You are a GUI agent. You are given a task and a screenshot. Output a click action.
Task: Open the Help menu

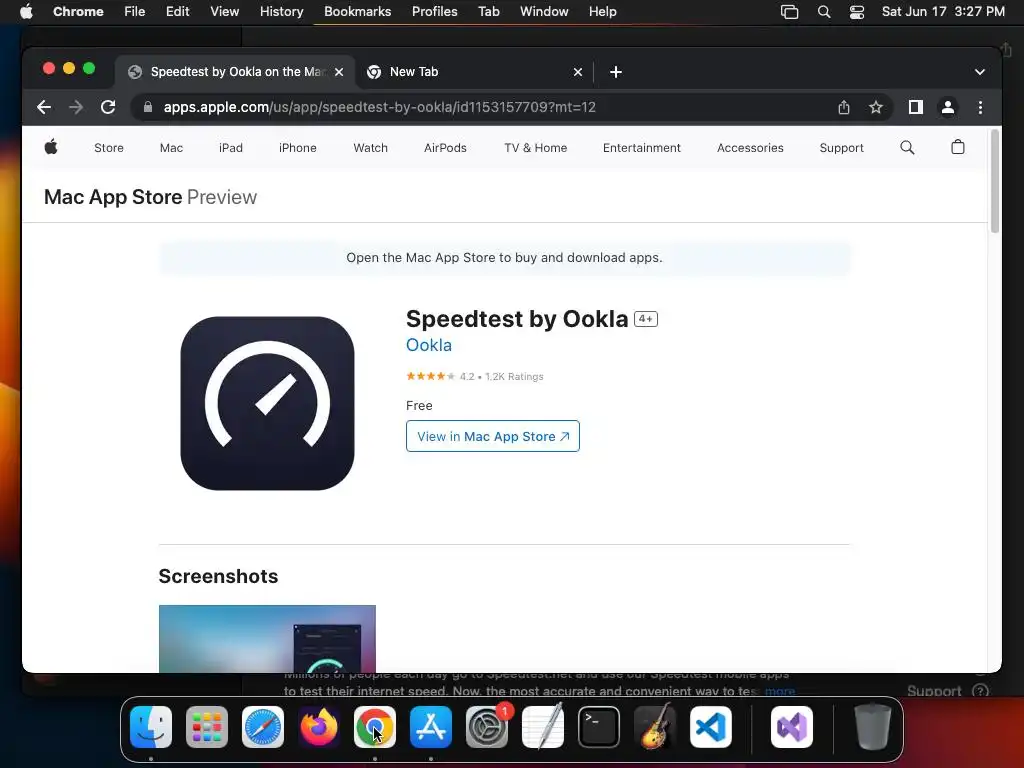(602, 11)
